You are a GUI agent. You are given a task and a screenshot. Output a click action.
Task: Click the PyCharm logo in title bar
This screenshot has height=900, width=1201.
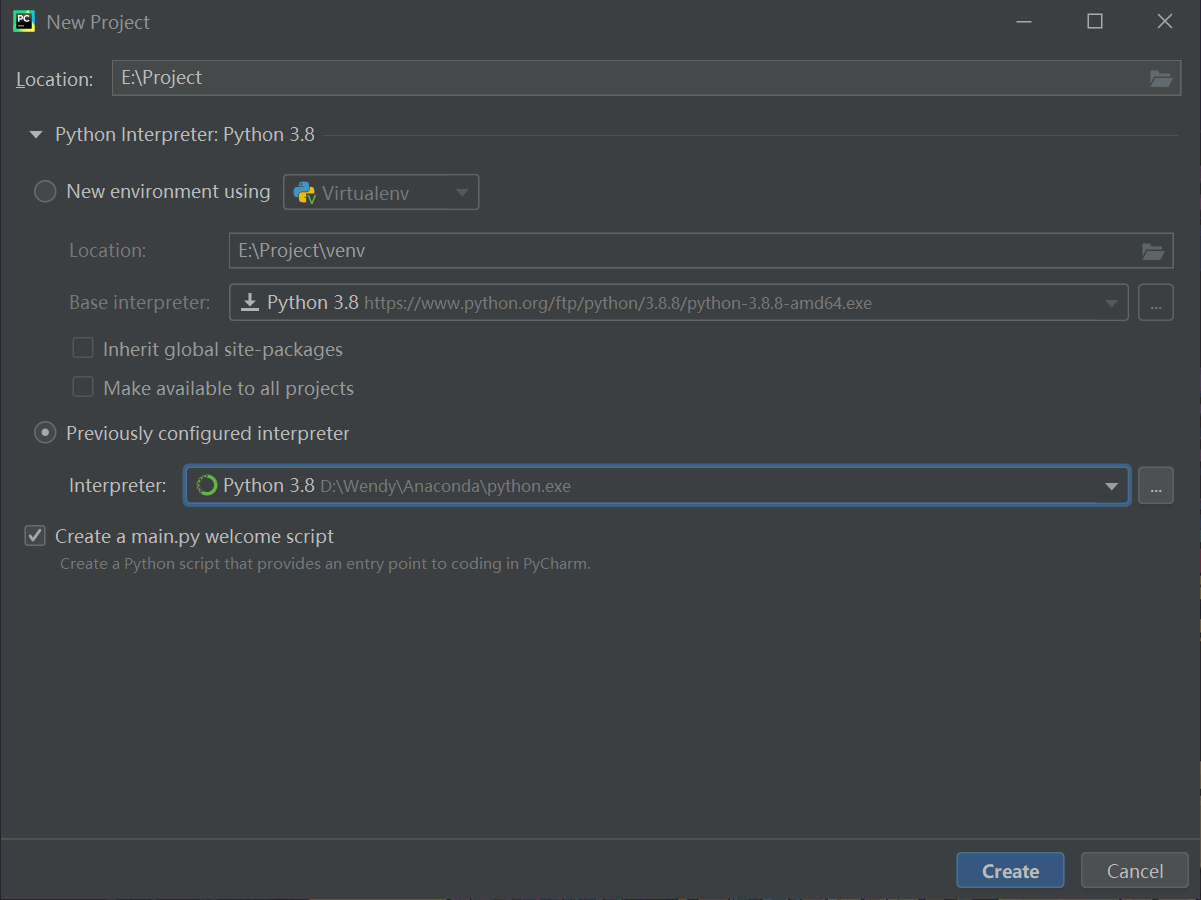(x=24, y=21)
